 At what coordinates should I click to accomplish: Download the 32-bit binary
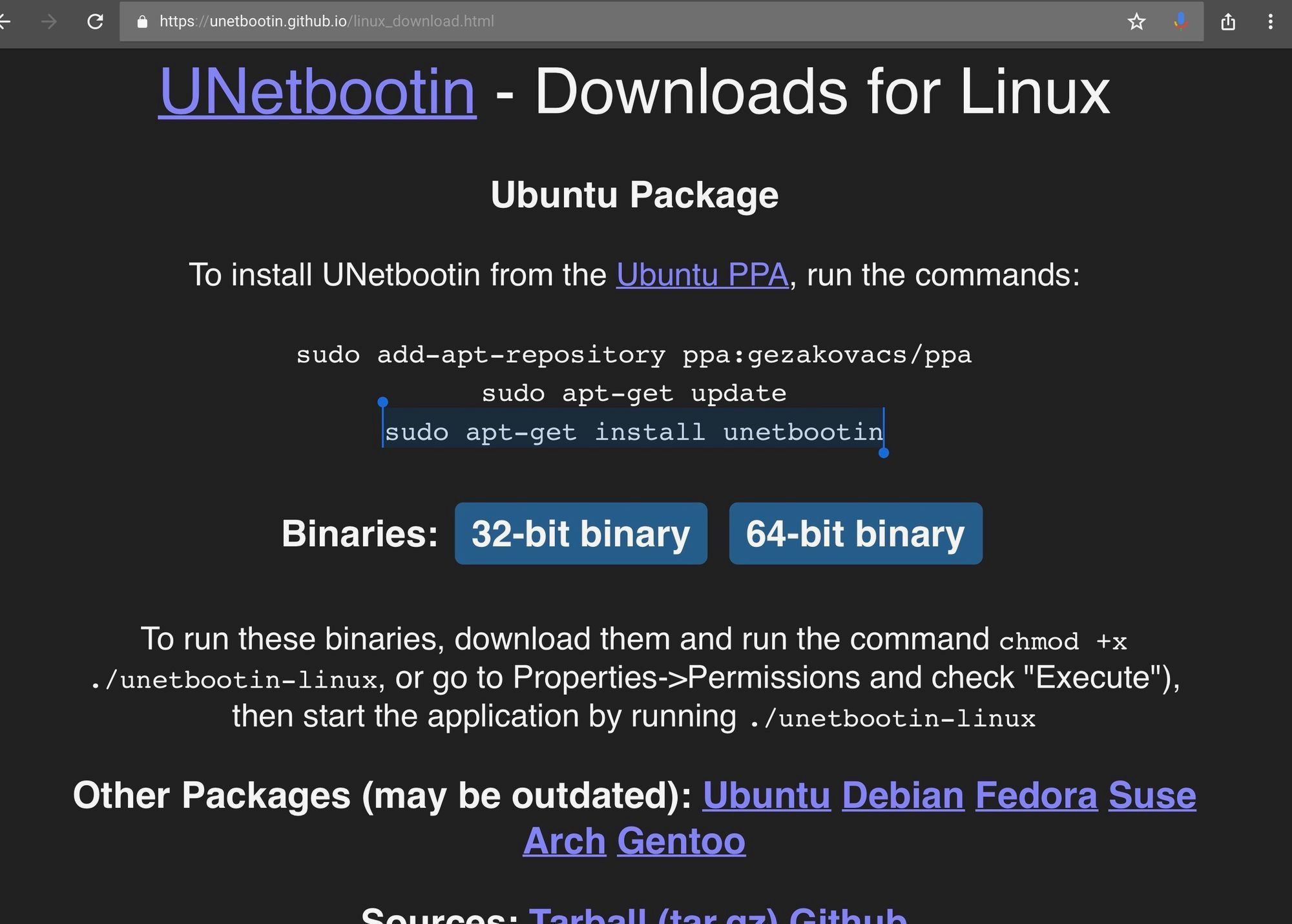click(581, 533)
